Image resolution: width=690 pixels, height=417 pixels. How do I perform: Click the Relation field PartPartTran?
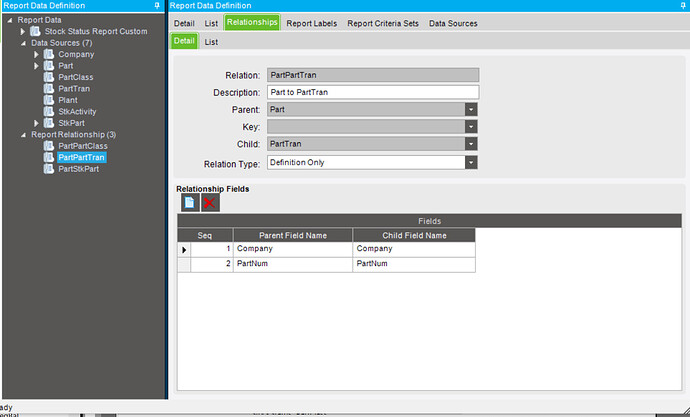point(373,75)
